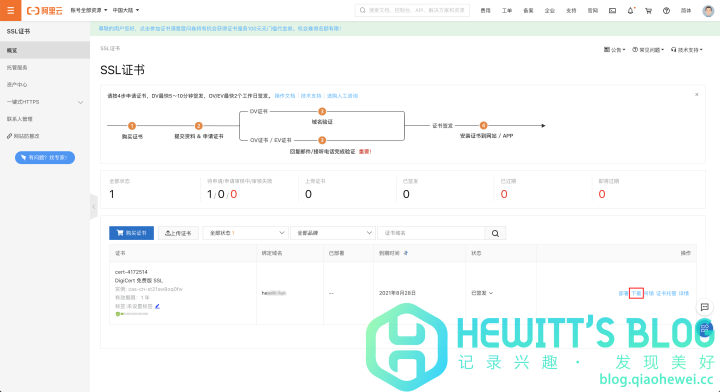Open the 全部状态 status filter dropdown
The width and height of the screenshot is (720, 392).
pyautogui.click(x=246, y=233)
